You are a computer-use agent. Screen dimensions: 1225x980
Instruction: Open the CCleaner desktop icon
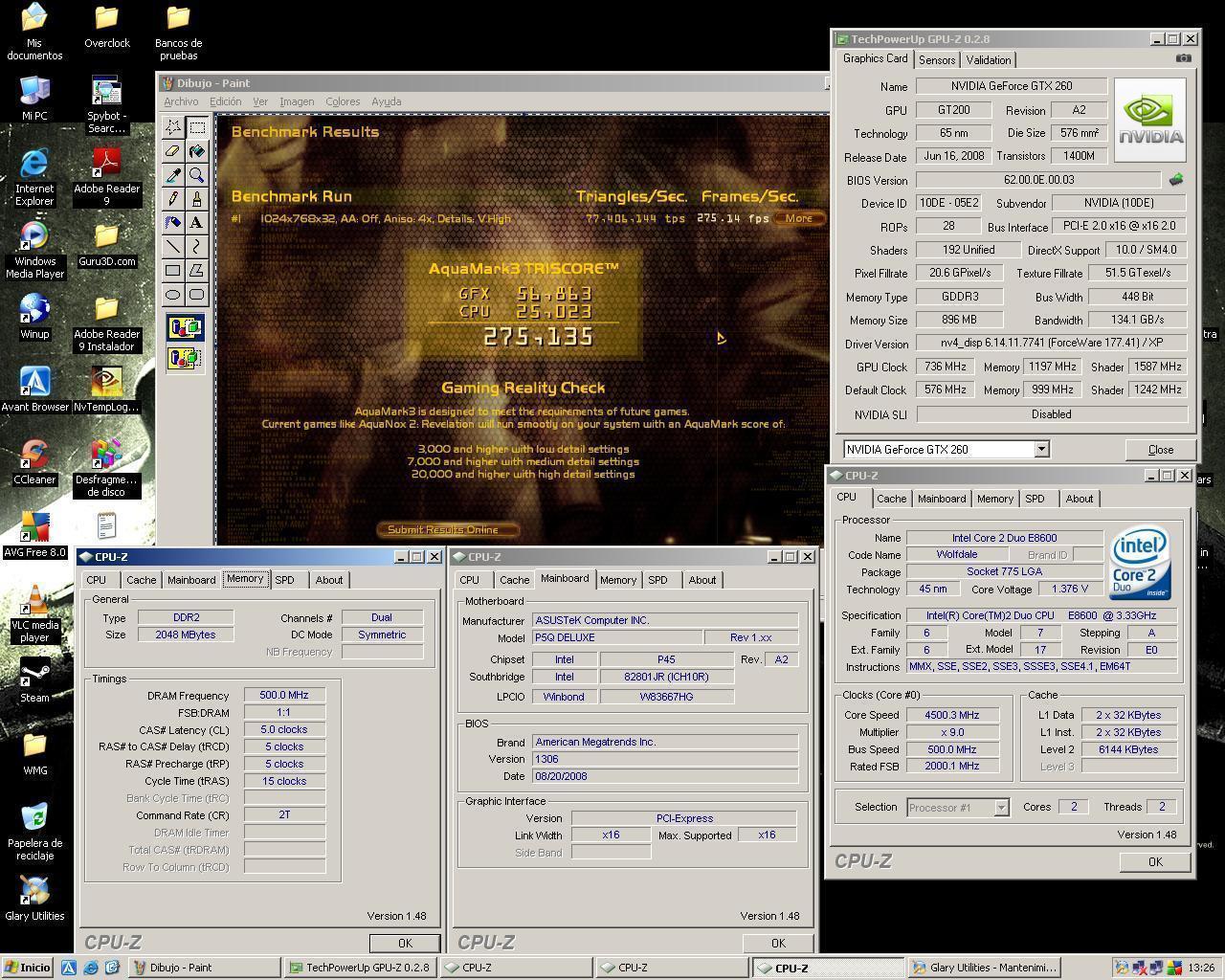point(34,462)
